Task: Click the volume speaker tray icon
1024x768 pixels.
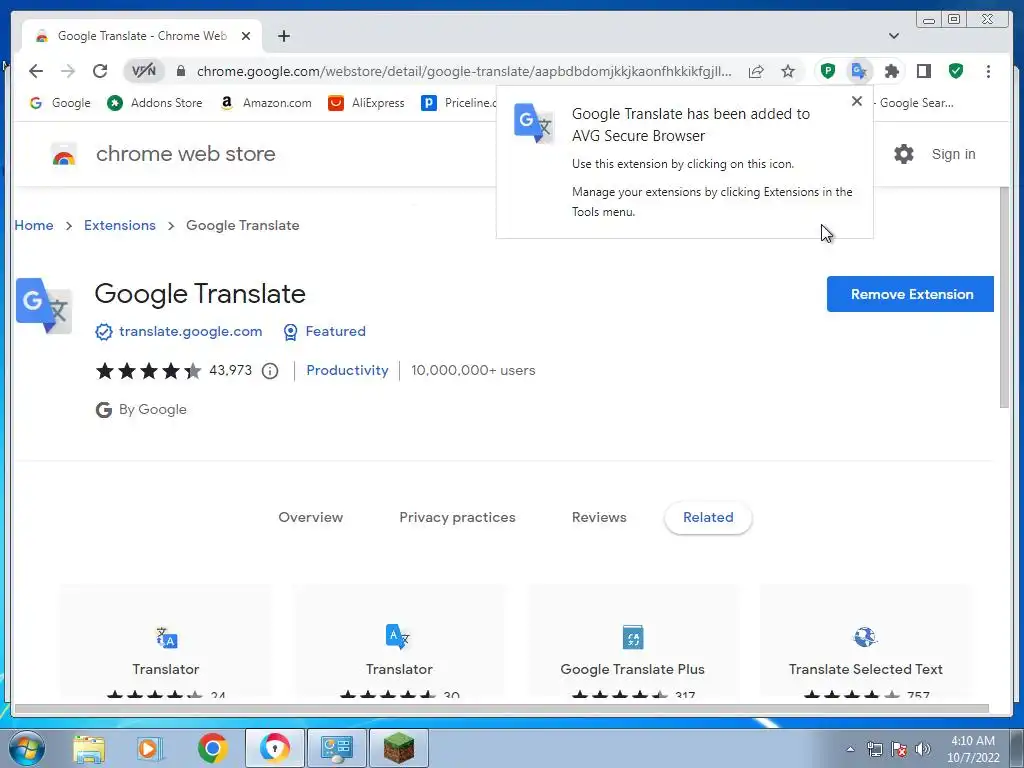Action: [x=923, y=749]
